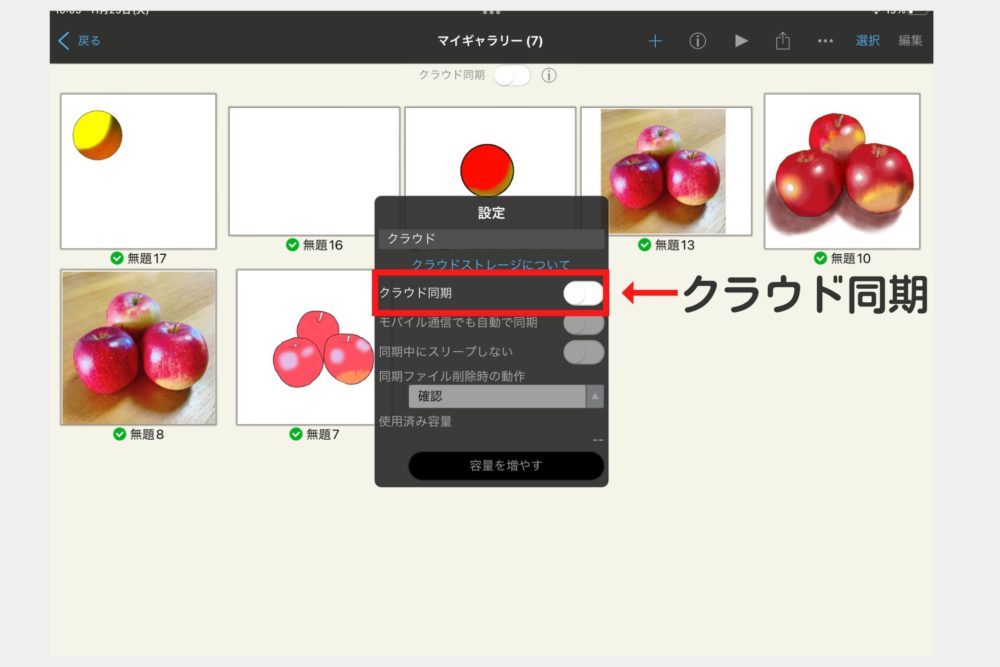This screenshot has width=1000, height=667.
Task: Tap 選択 in the top bar
Action: tap(868, 41)
